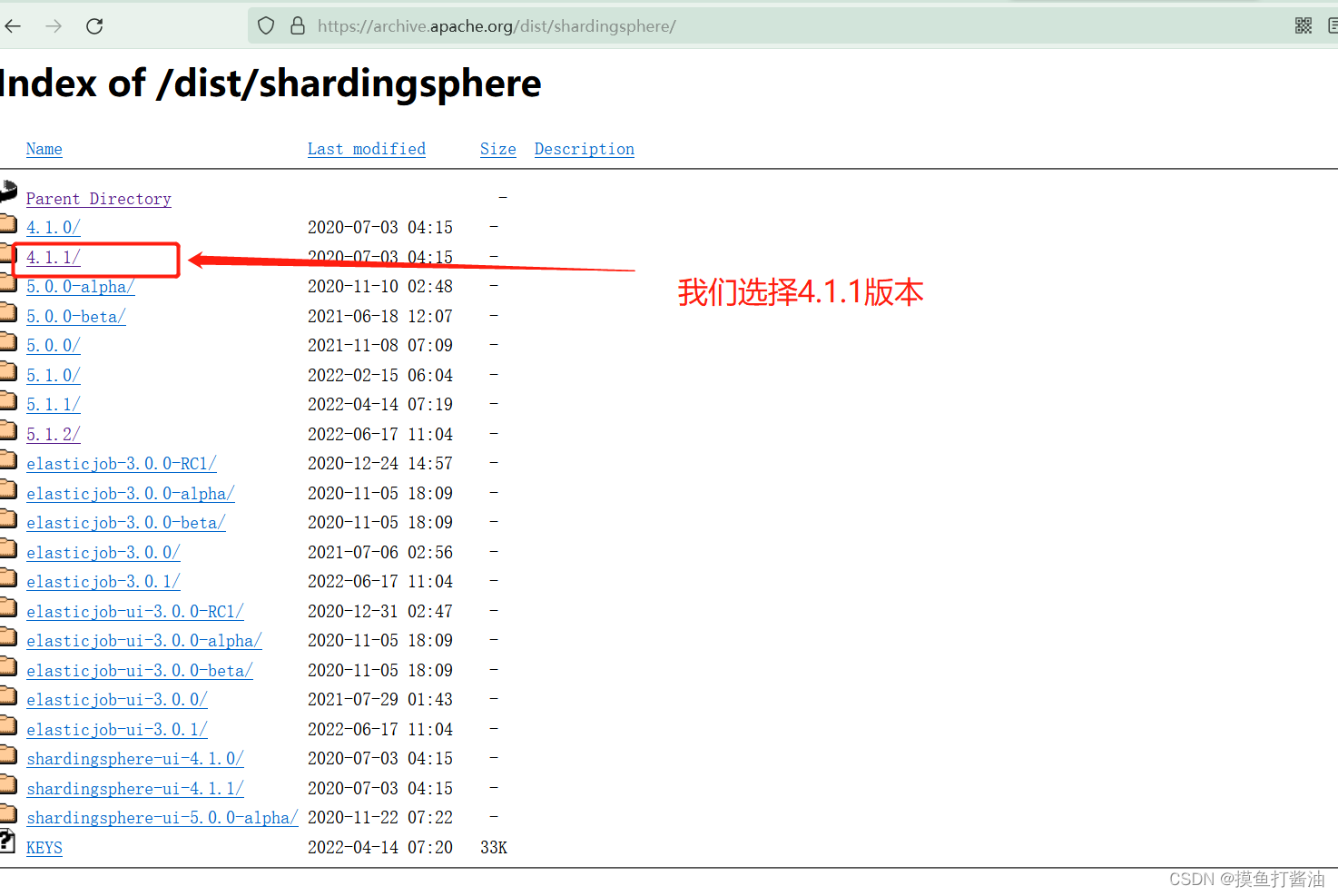Open the elasticjob-3.0.0-alpha/ directory

coord(131,494)
